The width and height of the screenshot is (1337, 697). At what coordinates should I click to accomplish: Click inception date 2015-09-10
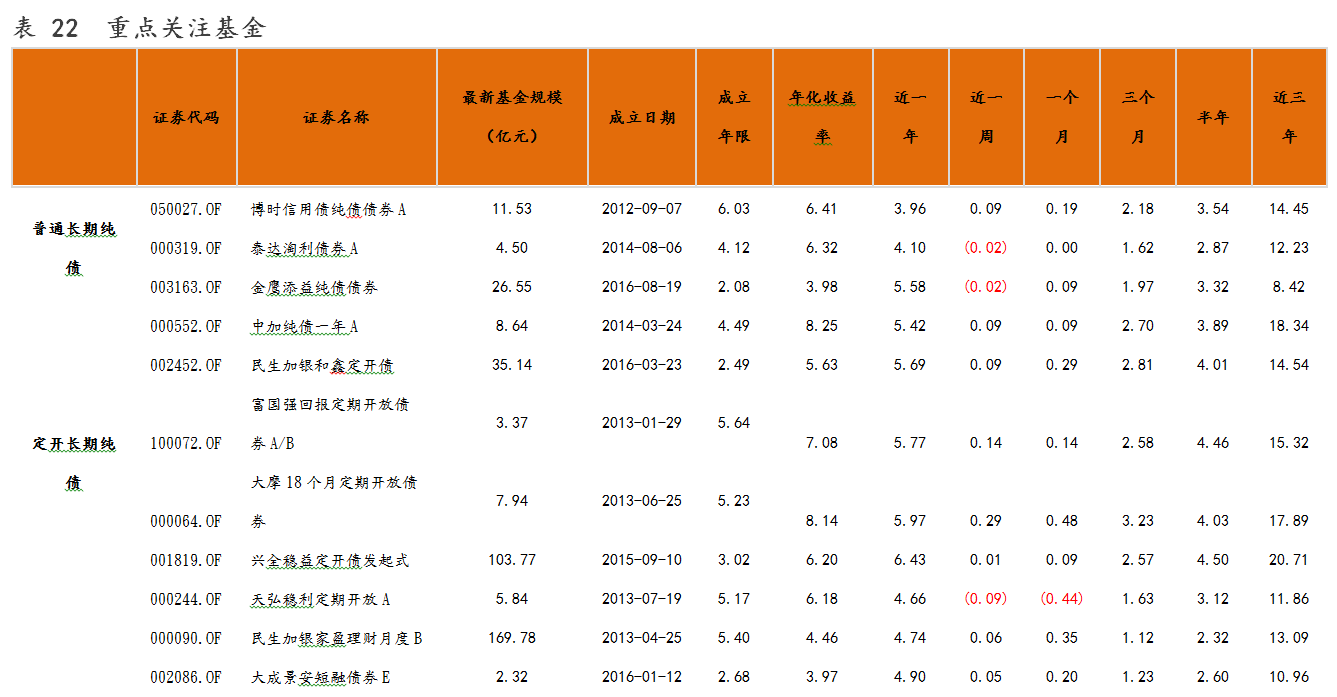click(642, 560)
